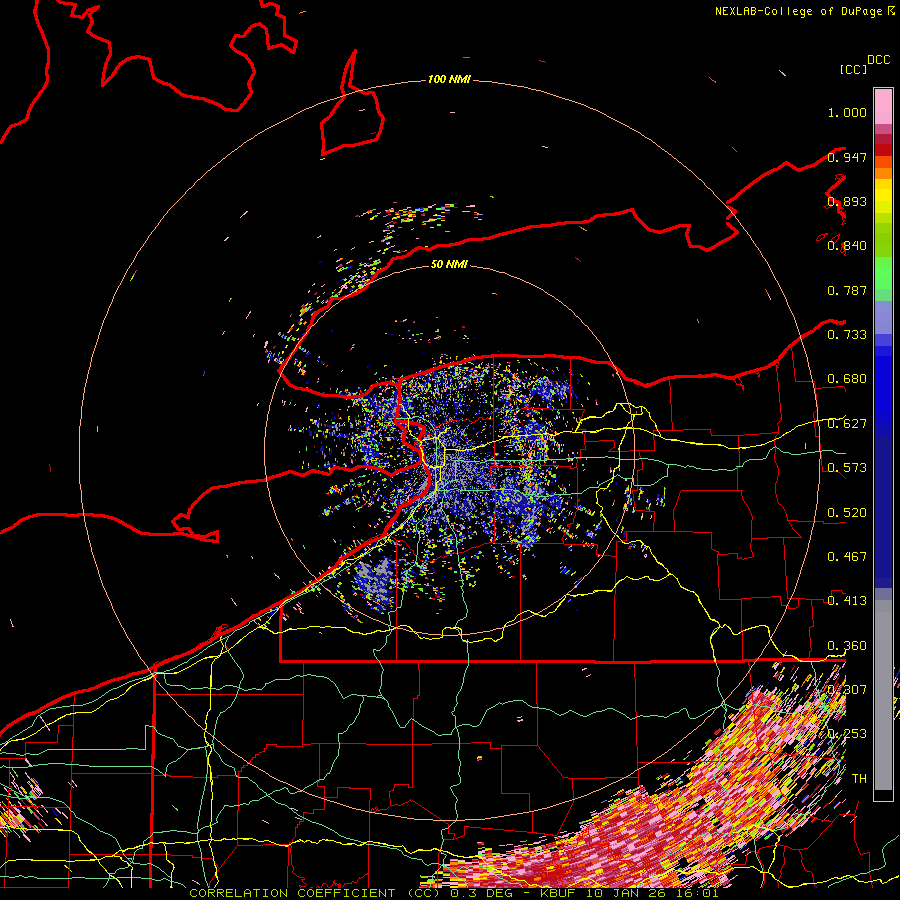Image resolution: width=900 pixels, height=900 pixels.
Task: Select the 0.680 scale value
Action: [847, 379]
